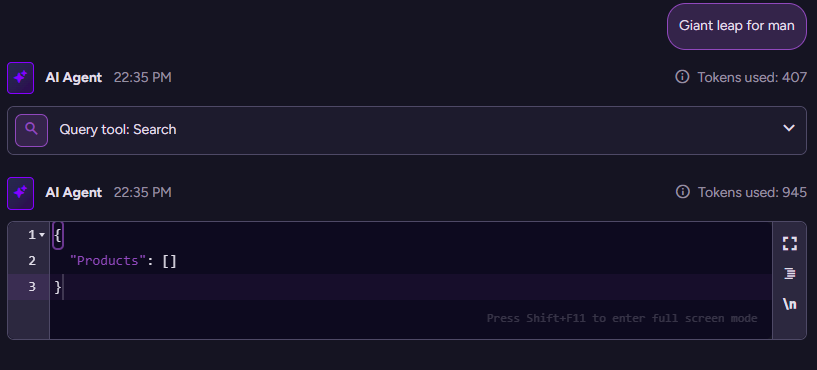The width and height of the screenshot is (817, 370).
Task: Open full screen mode with the corner-brackets icon
Action: point(790,243)
